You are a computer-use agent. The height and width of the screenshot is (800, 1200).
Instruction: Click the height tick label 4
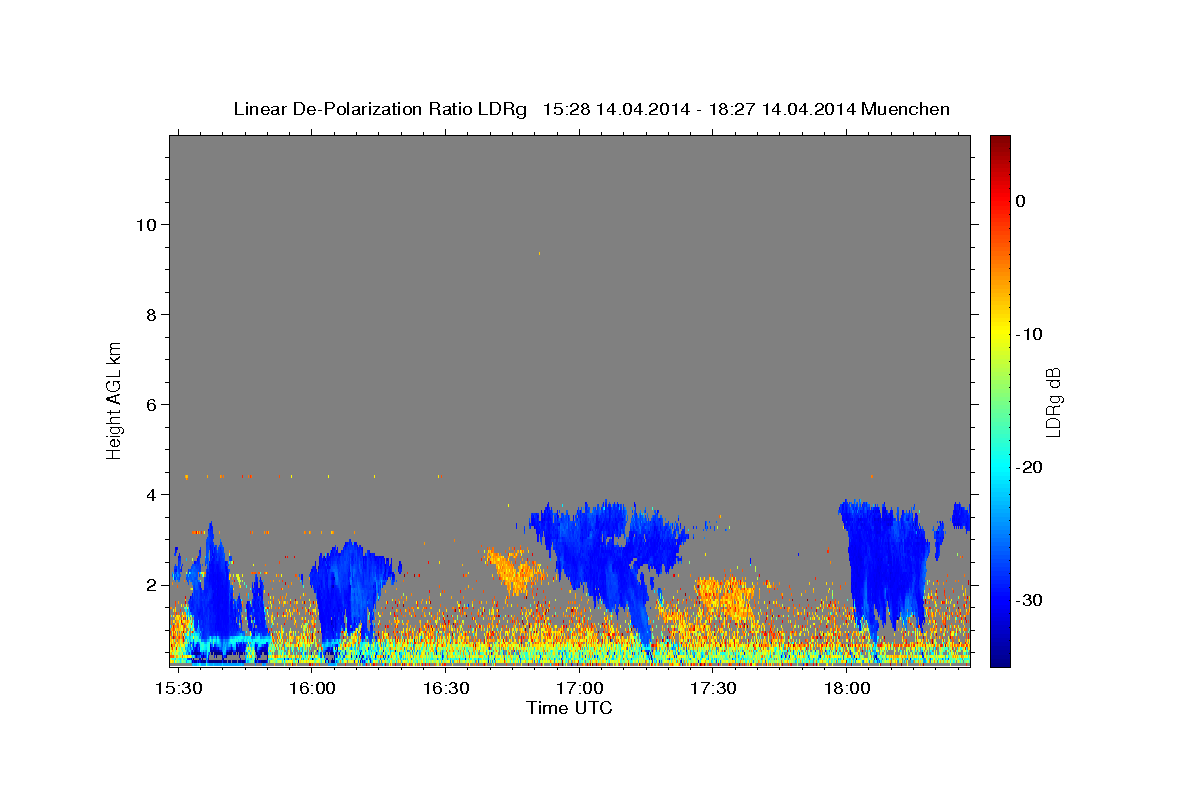click(x=152, y=494)
